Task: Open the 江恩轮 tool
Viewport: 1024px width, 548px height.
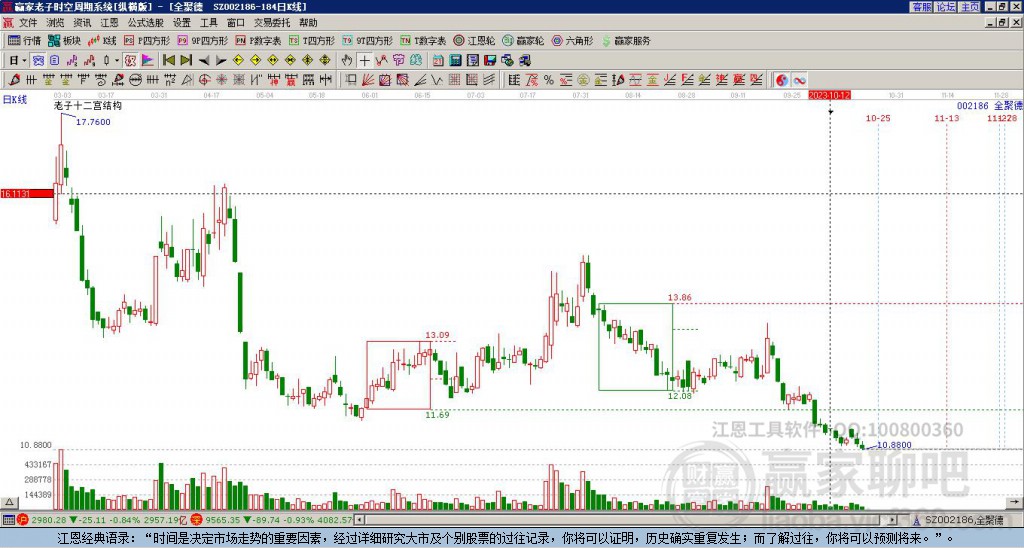Action: (474, 40)
